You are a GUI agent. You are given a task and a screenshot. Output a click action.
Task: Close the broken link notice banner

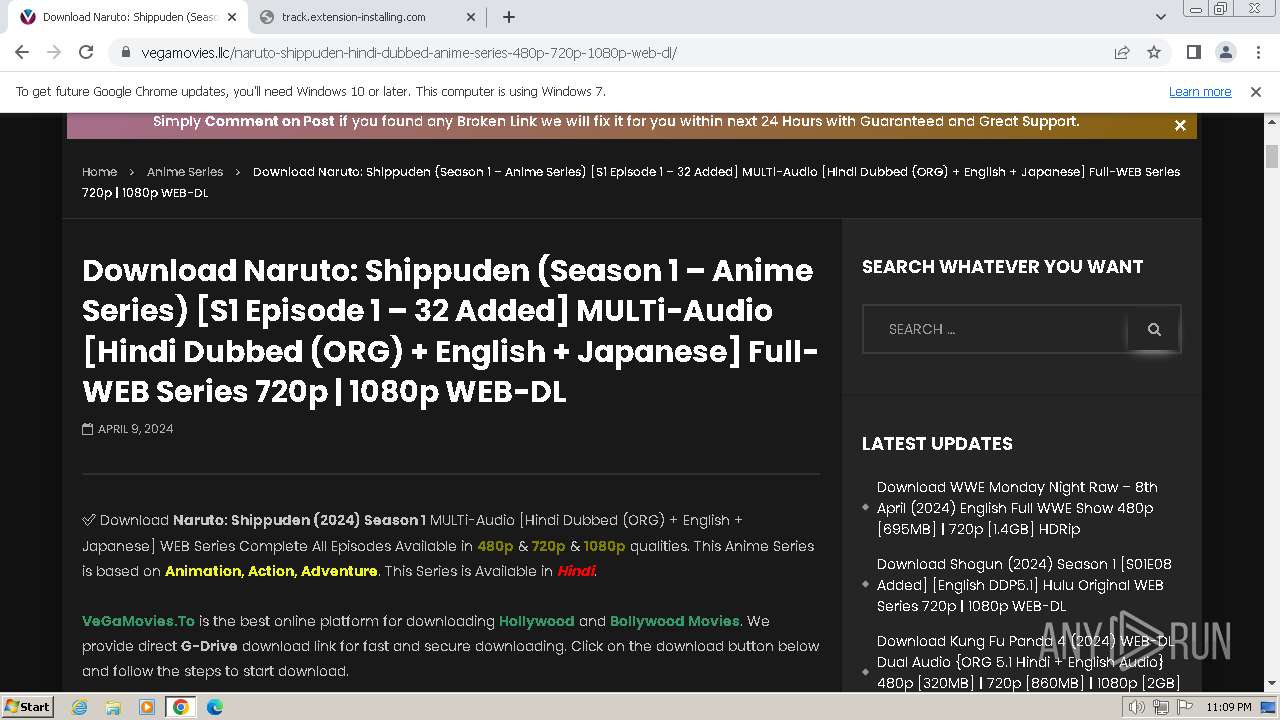pos(1180,125)
